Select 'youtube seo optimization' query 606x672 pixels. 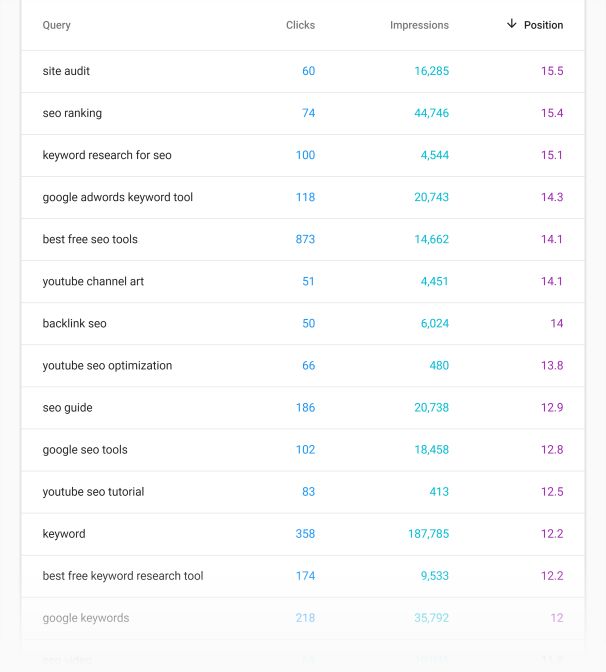[x=107, y=365]
